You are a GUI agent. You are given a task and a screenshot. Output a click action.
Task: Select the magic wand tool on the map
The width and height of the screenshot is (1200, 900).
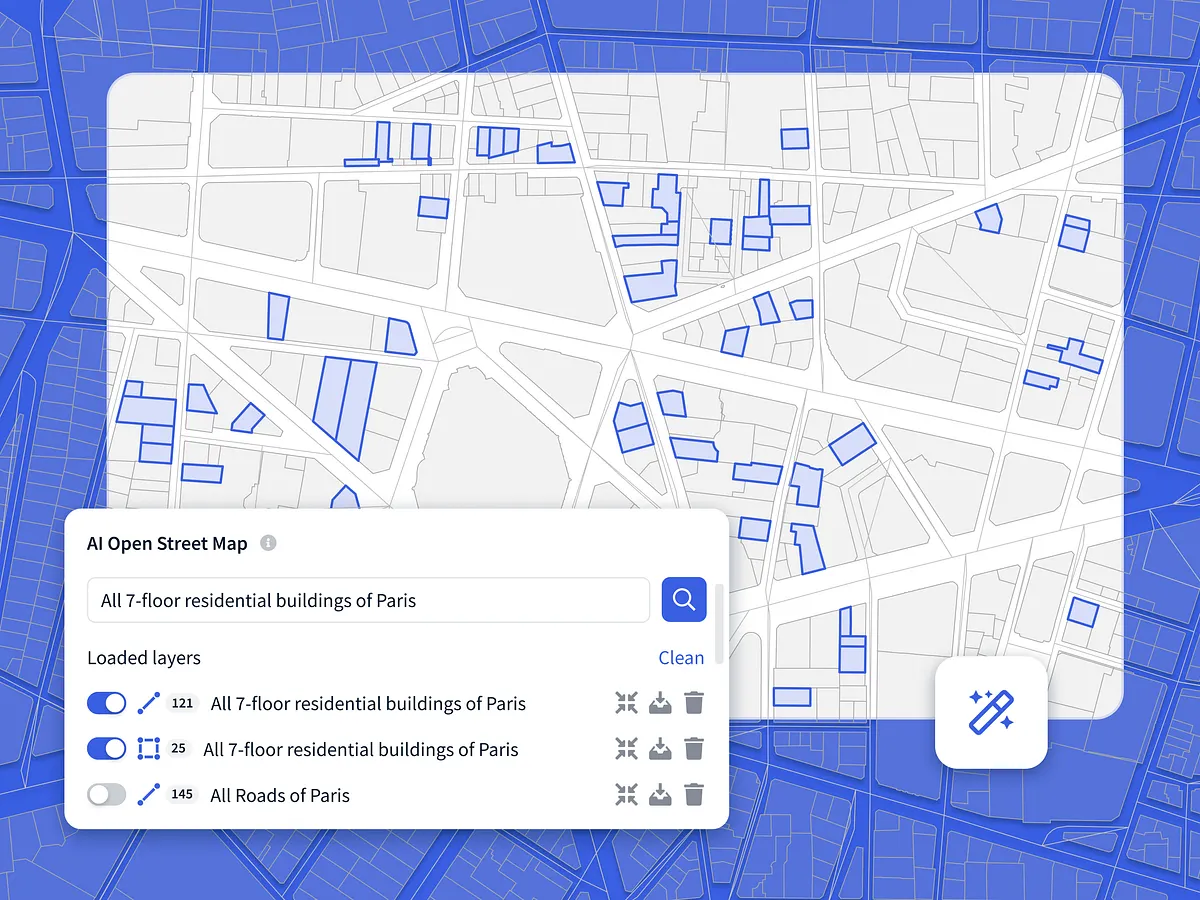coord(991,713)
